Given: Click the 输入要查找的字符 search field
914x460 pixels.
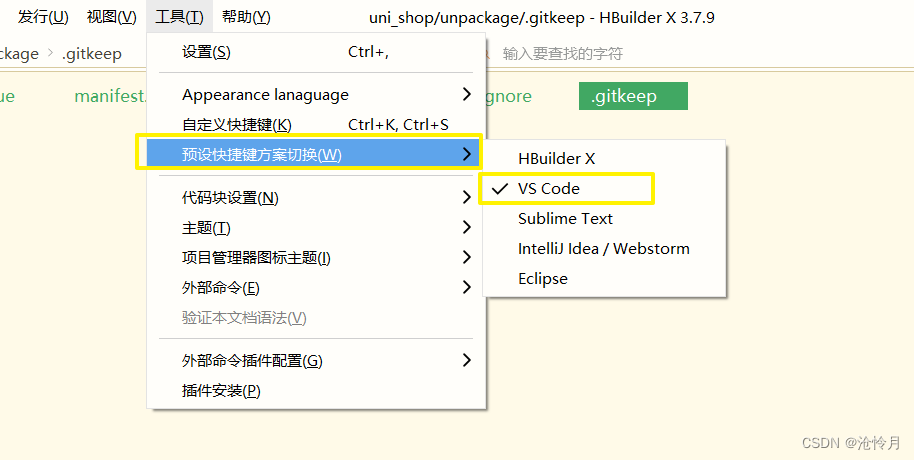Looking at the screenshot, I should click(563, 54).
